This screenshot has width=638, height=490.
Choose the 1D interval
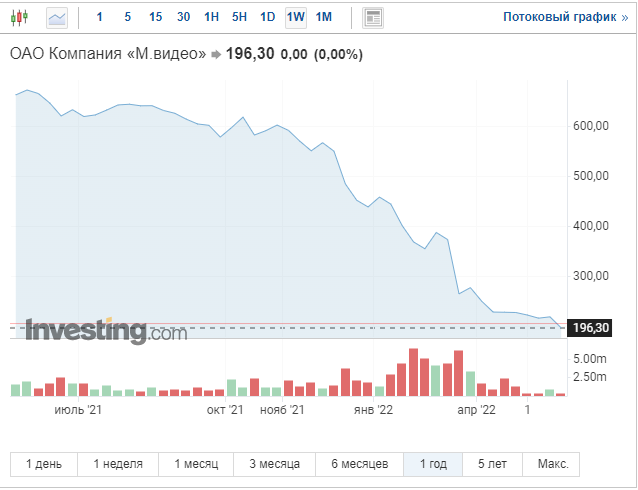tap(267, 17)
